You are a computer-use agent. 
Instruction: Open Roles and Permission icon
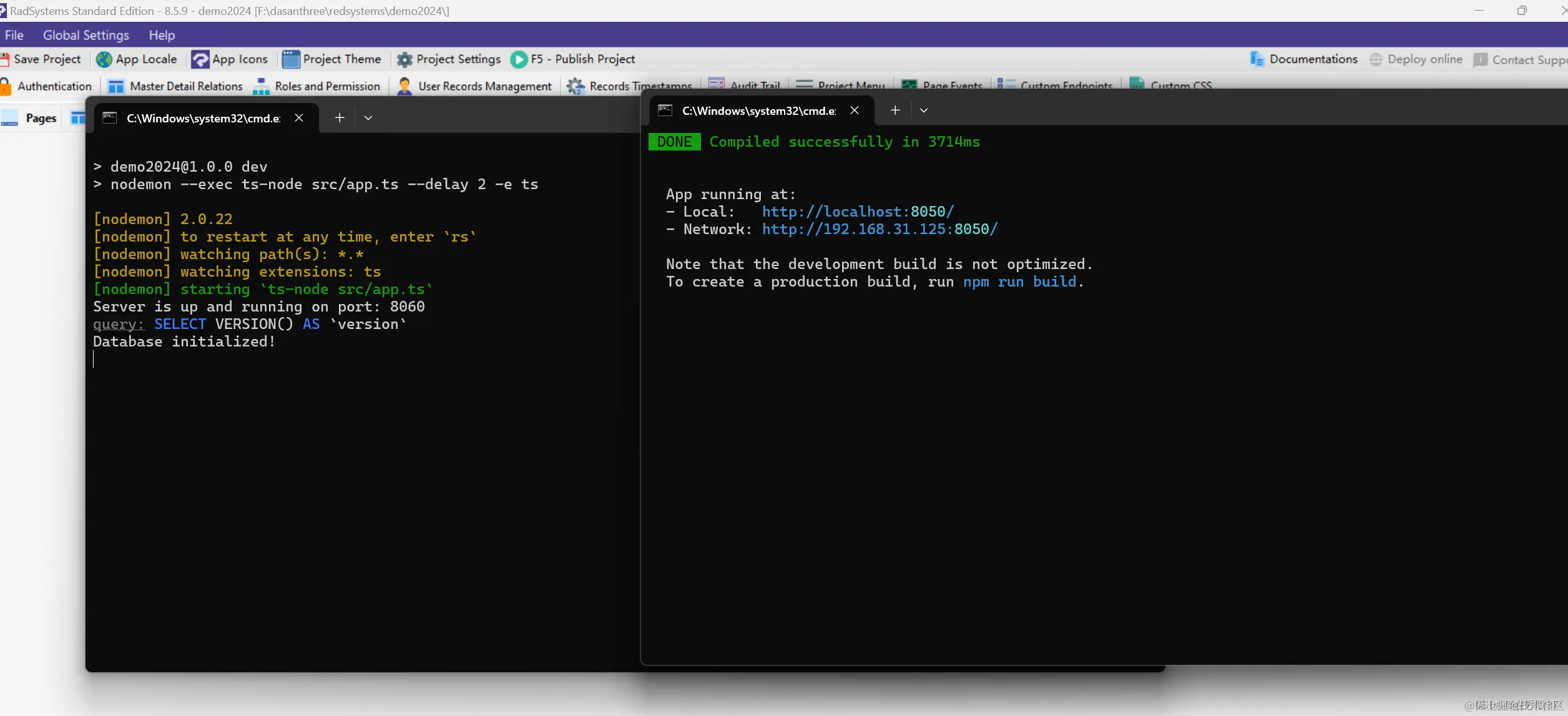coord(261,86)
